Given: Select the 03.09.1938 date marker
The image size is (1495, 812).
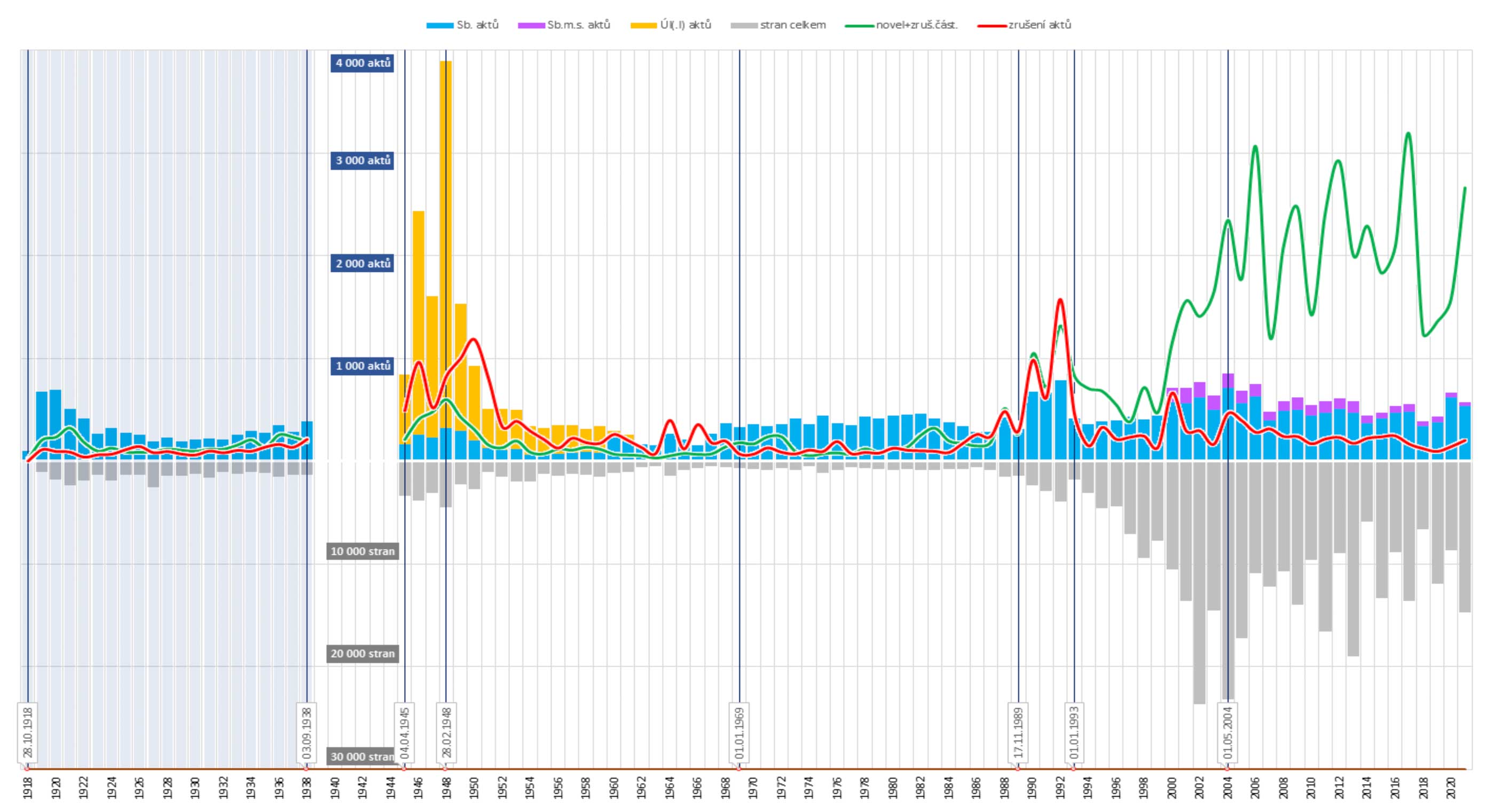Looking at the screenshot, I should tap(307, 732).
